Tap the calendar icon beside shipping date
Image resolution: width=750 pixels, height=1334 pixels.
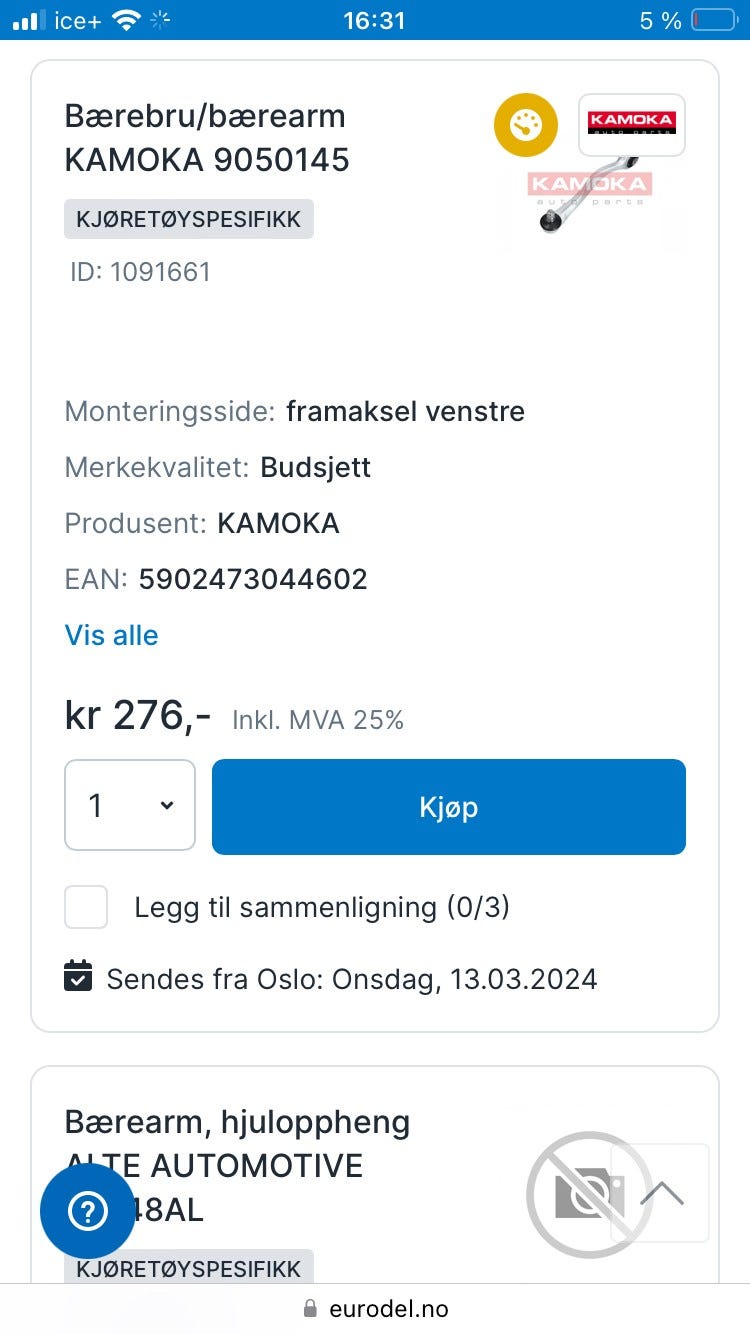coord(78,976)
